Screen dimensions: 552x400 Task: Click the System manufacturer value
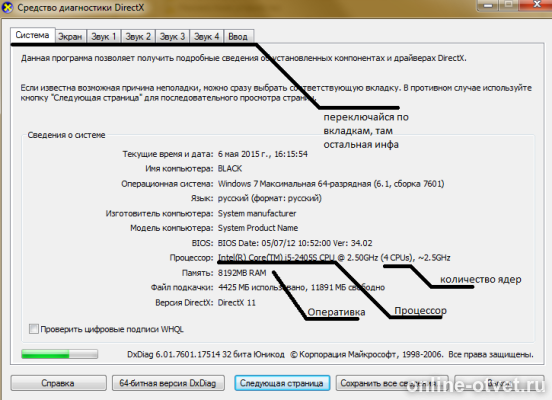click(x=257, y=213)
